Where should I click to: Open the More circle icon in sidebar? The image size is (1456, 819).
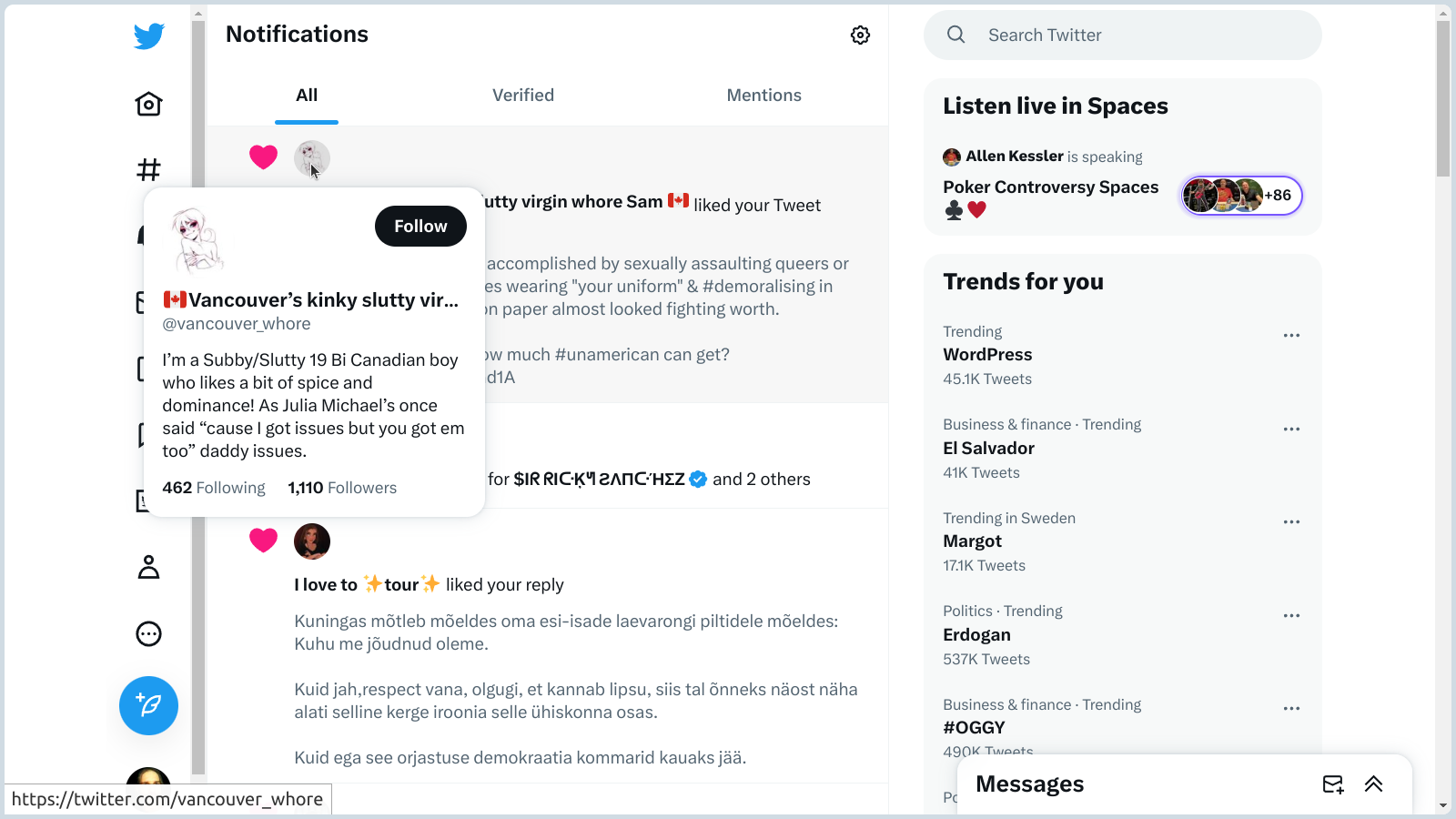click(x=148, y=633)
